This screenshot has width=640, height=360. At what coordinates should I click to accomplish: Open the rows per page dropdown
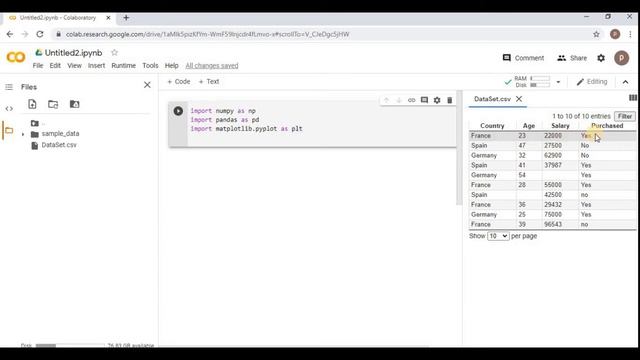pyautogui.click(x=498, y=236)
